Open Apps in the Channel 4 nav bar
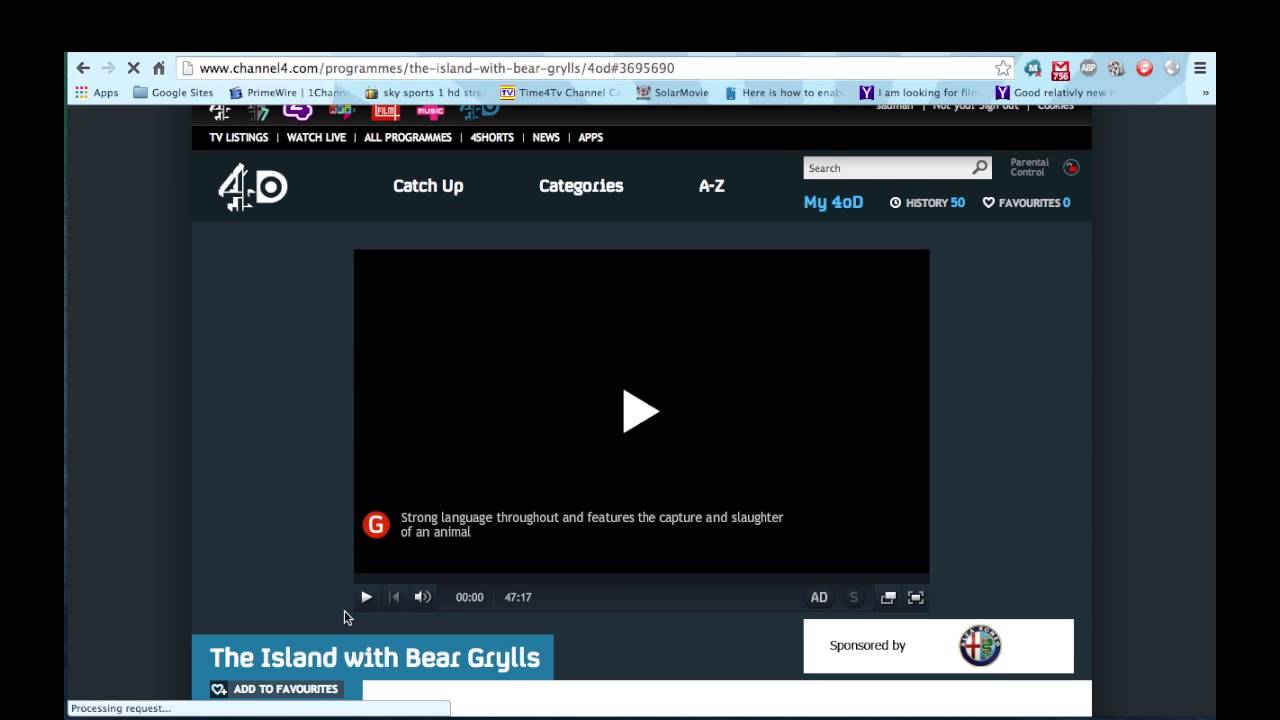The width and height of the screenshot is (1280, 720). 590,137
